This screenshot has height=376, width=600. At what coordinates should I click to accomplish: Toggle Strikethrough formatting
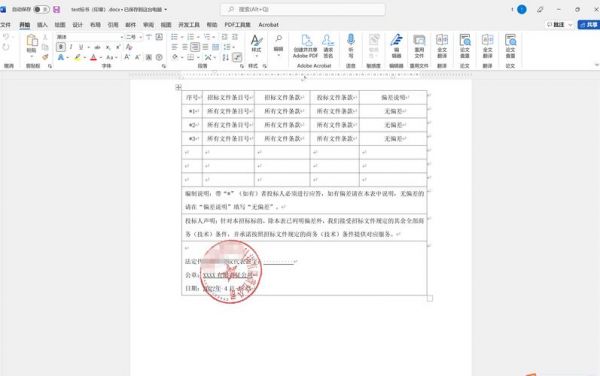click(x=98, y=47)
